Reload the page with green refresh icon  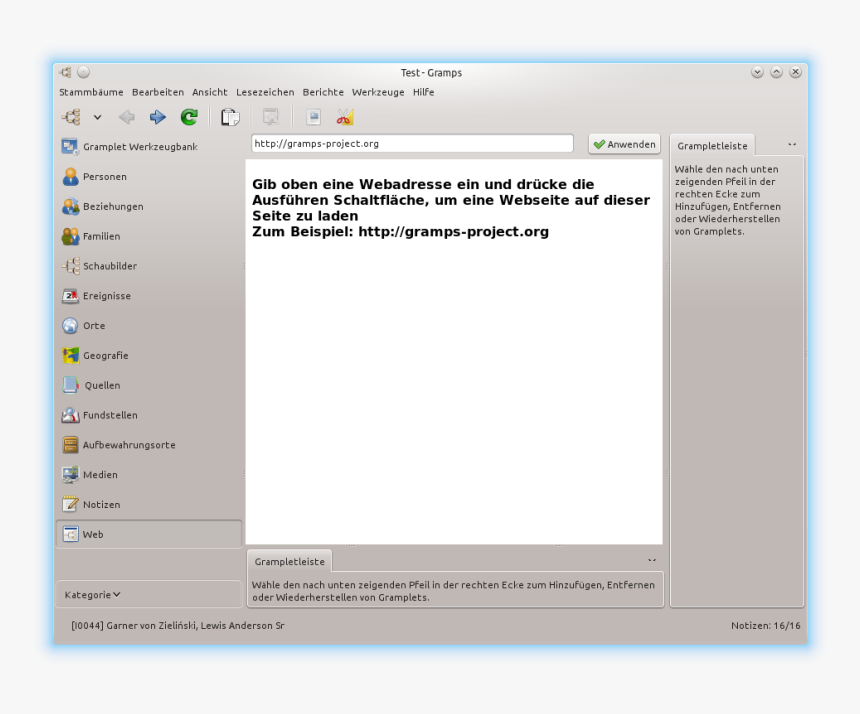189,117
